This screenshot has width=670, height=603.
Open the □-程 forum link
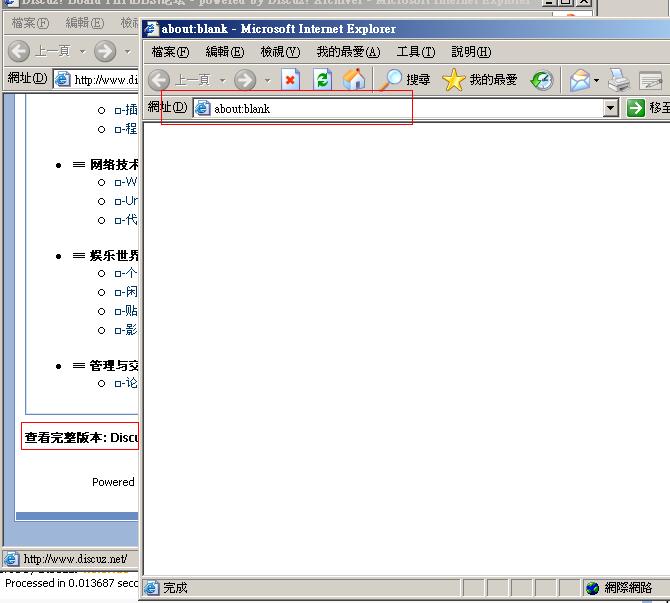126,129
